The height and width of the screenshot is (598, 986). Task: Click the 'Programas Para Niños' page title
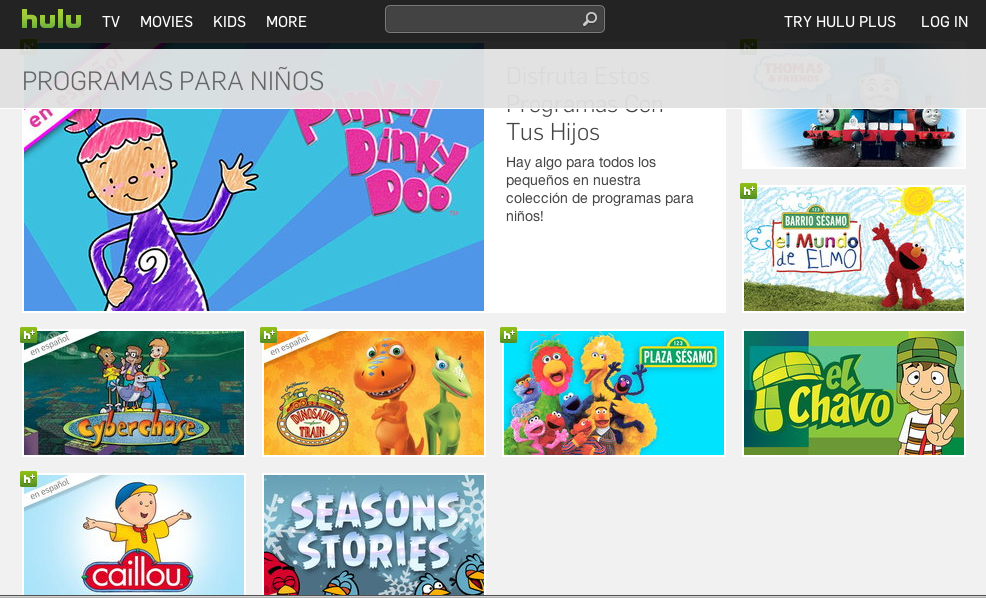pyautogui.click(x=173, y=81)
